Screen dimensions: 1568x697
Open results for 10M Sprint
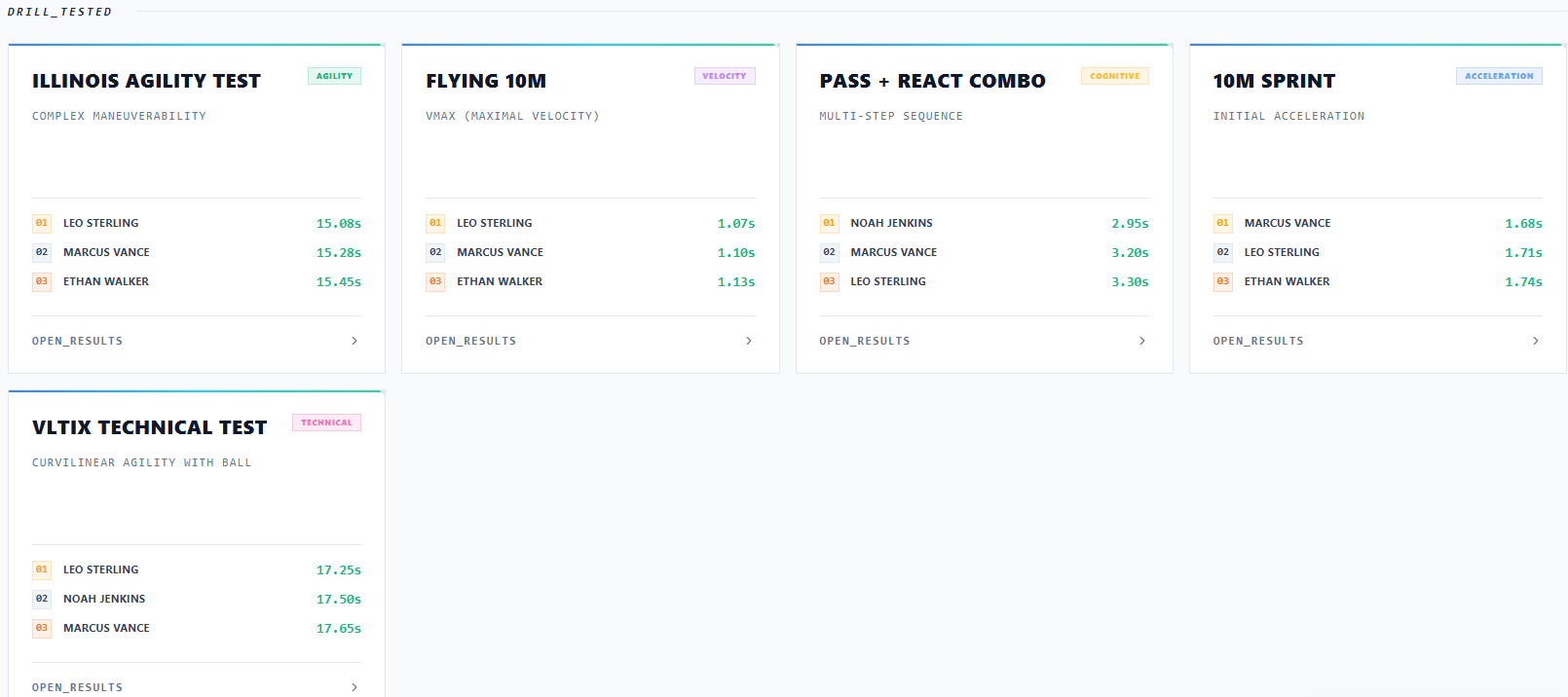click(x=1258, y=341)
